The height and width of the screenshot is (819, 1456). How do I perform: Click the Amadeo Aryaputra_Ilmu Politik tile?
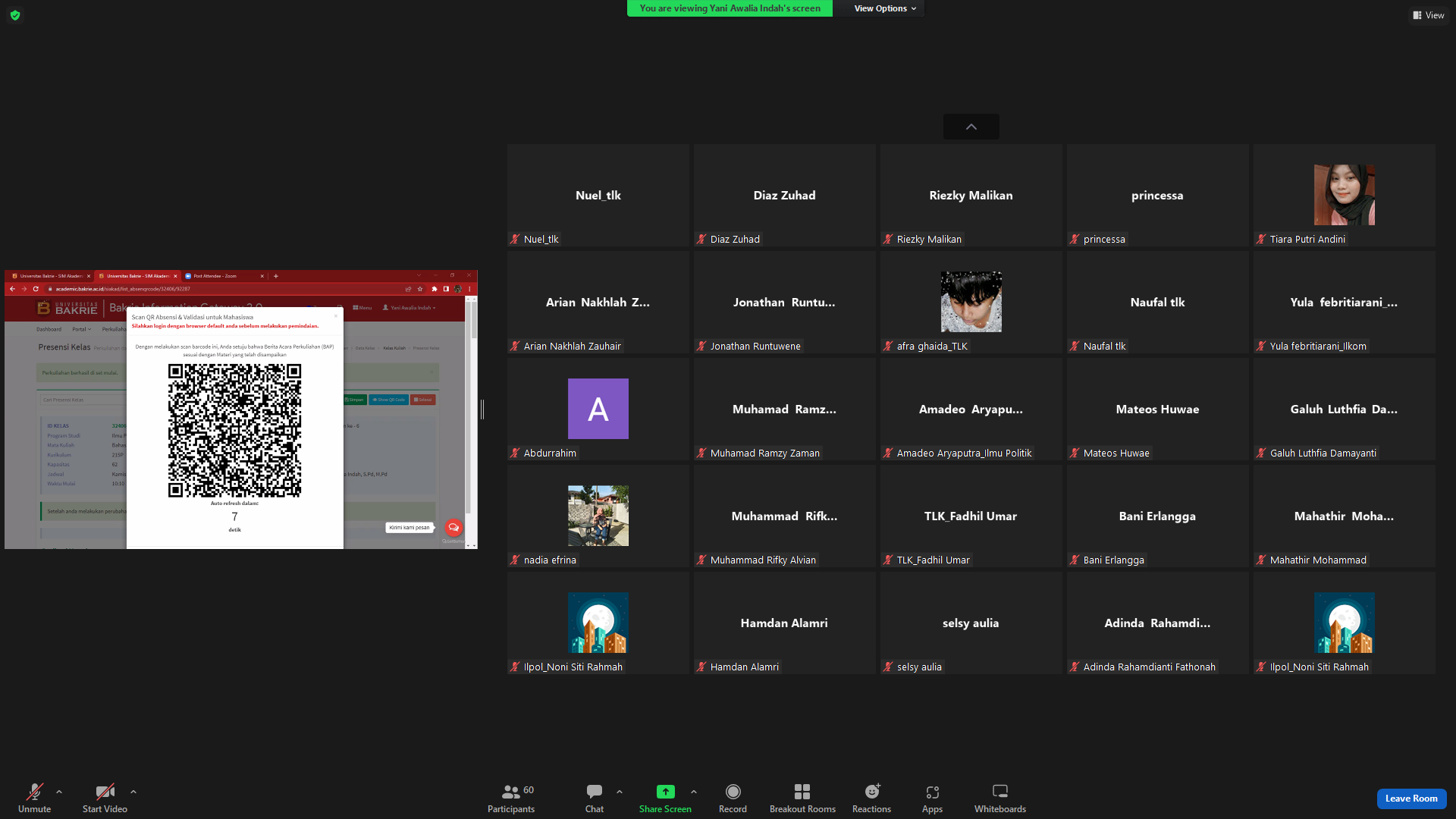point(971,409)
